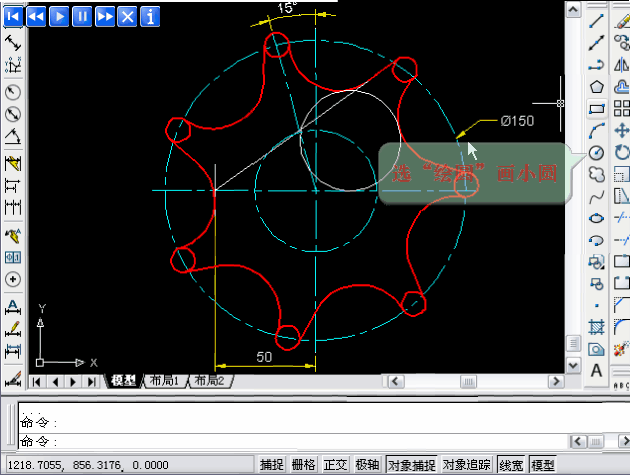This screenshot has height=475, width=630.
Task: Toggle 捕捉 snap mode in status bar
Action: (x=272, y=465)
